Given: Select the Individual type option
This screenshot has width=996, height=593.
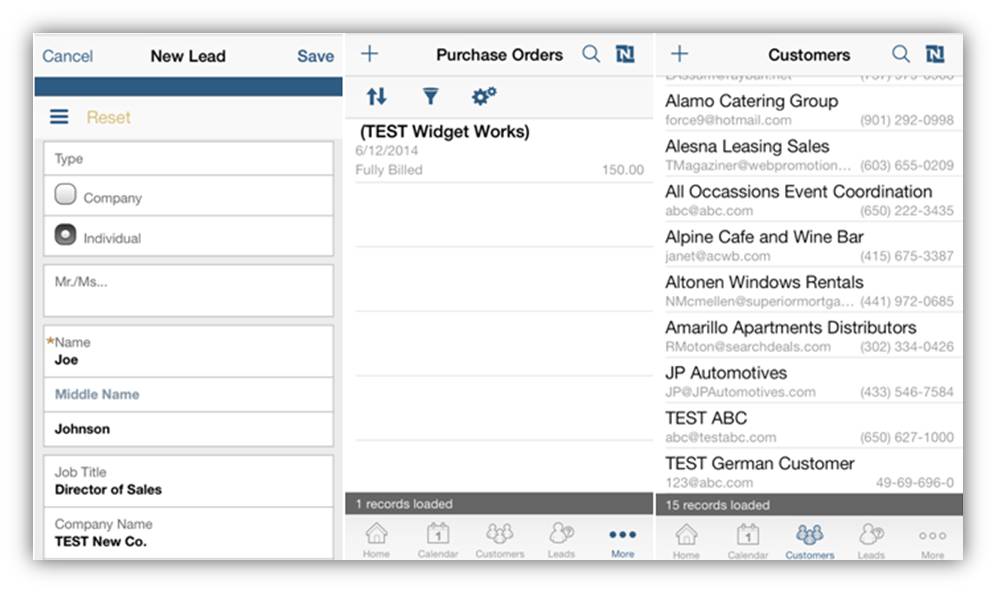Looking at the screenshot, I should [66, 235].
